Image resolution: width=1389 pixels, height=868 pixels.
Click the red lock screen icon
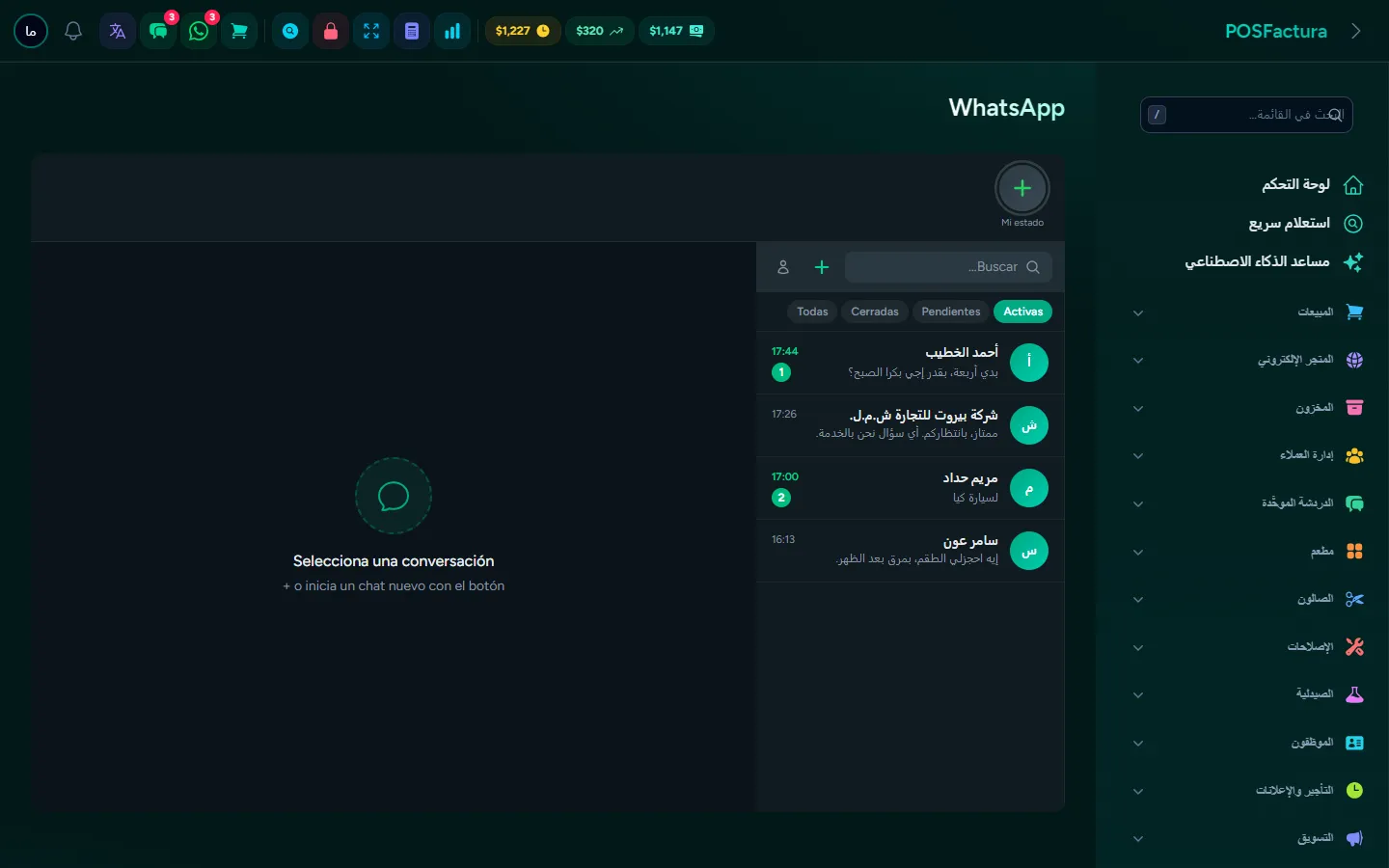click(331, 31)
